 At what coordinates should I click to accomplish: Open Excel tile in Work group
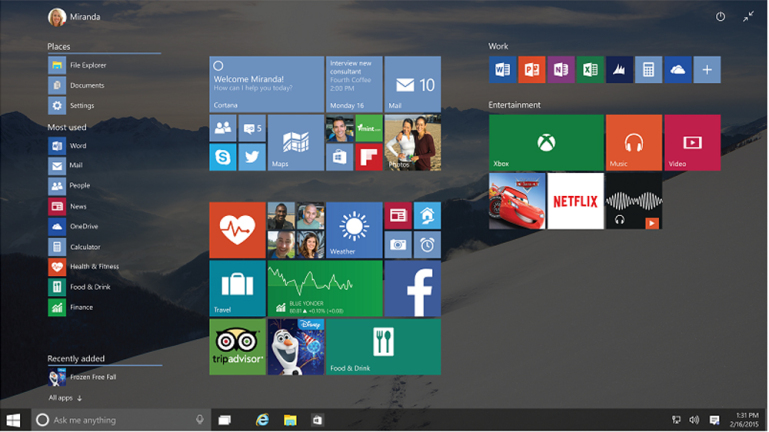coord(590,69)
